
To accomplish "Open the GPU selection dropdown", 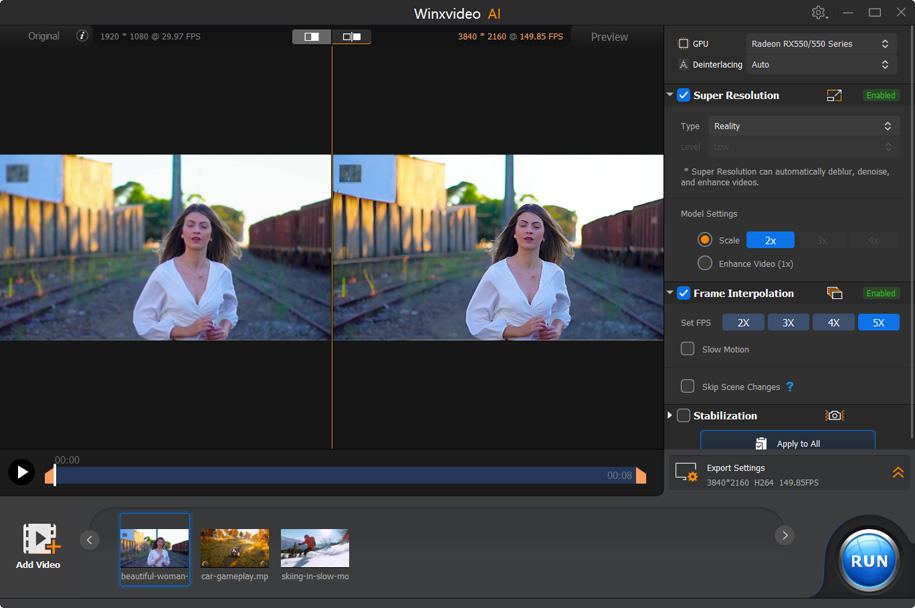I will 821,43.
